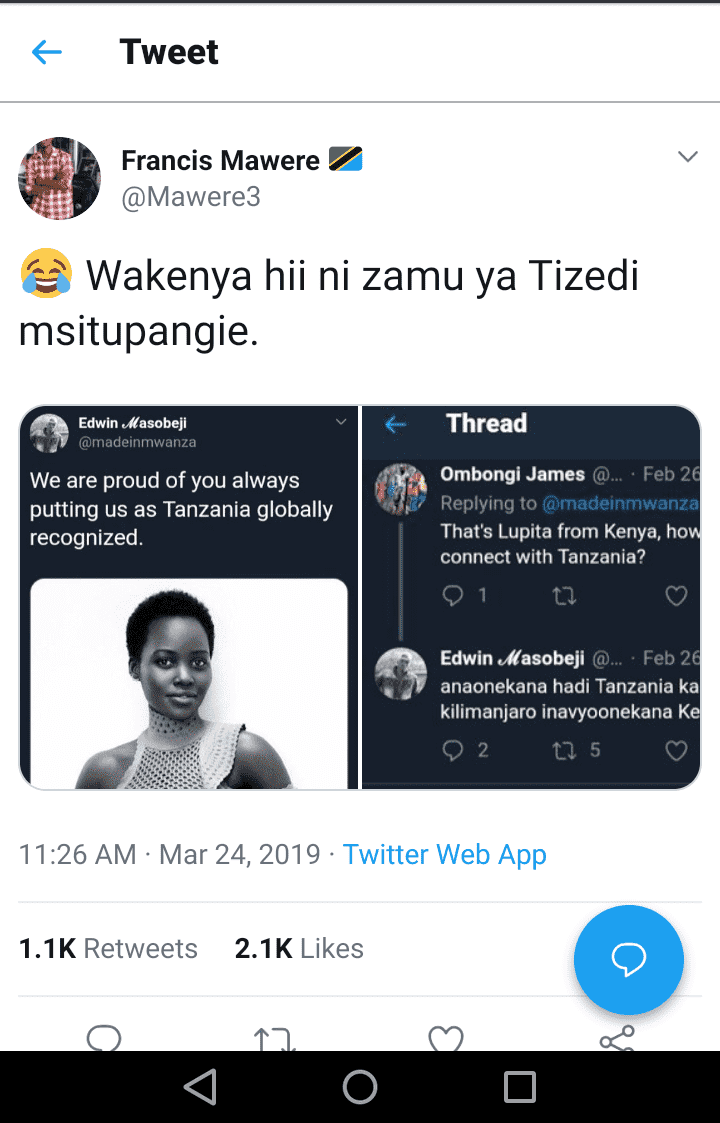The width and height of the screenshot is (720, 1123).
Task: Open the Francis Mawere display name
Action: click(x=220, y=160)
